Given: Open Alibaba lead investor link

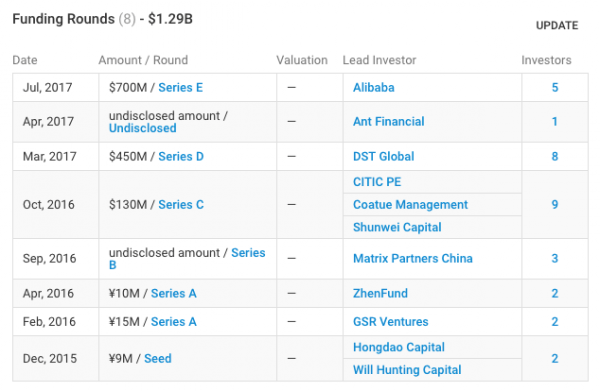Looking at the screenshot, I should click(373, 88).
